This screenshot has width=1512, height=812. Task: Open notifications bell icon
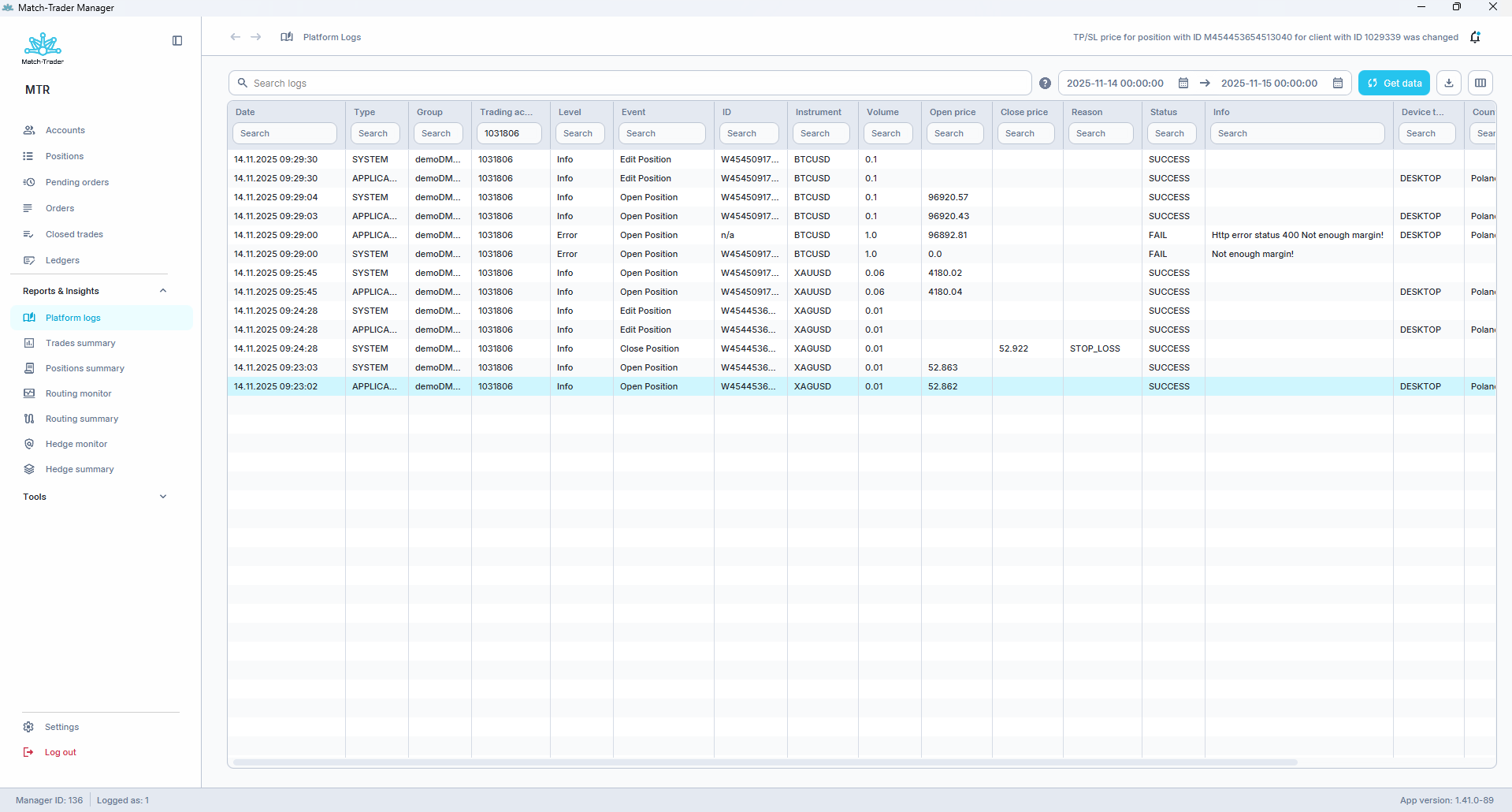pos(1475,37)
